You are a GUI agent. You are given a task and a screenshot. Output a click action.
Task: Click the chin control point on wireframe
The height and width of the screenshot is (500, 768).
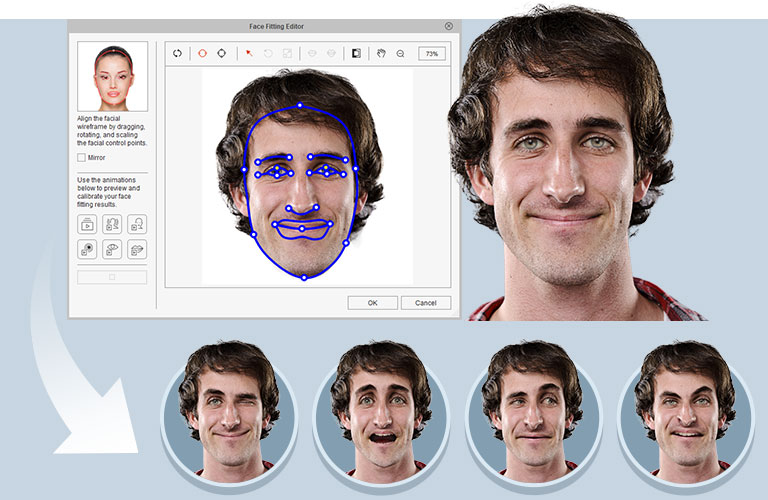tap(304, 277)
